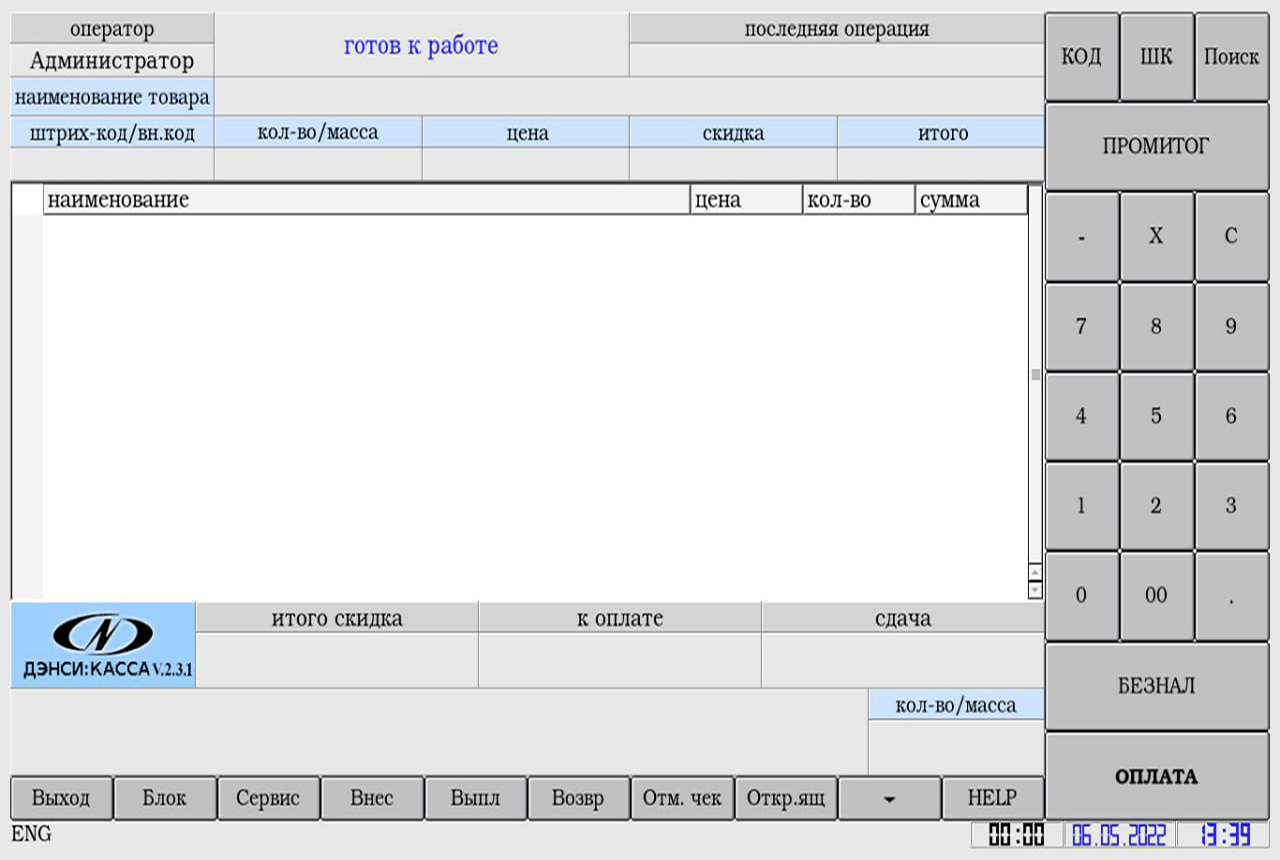Click the Выход exit button
1280x860 pixels.
click(61, 798)
